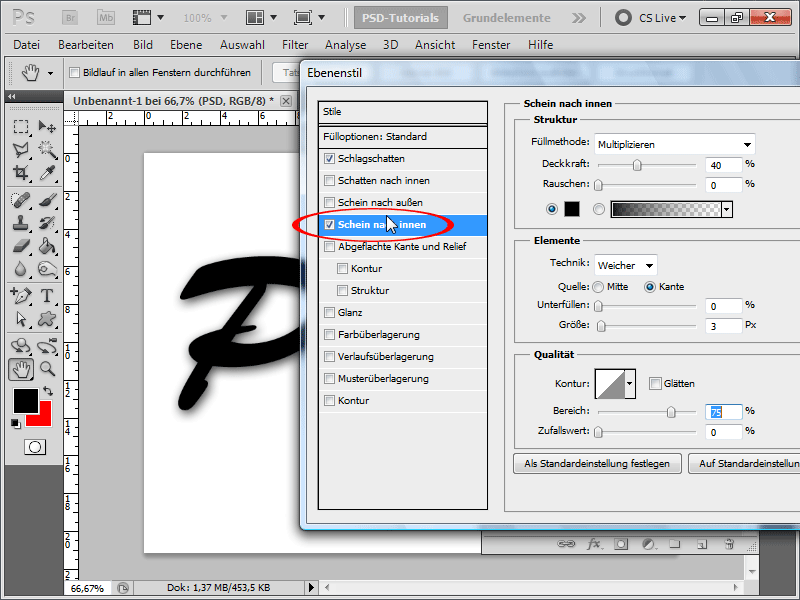The image size is (800, 600).
Task: Open the Datei menu
Action: point(27,45)
